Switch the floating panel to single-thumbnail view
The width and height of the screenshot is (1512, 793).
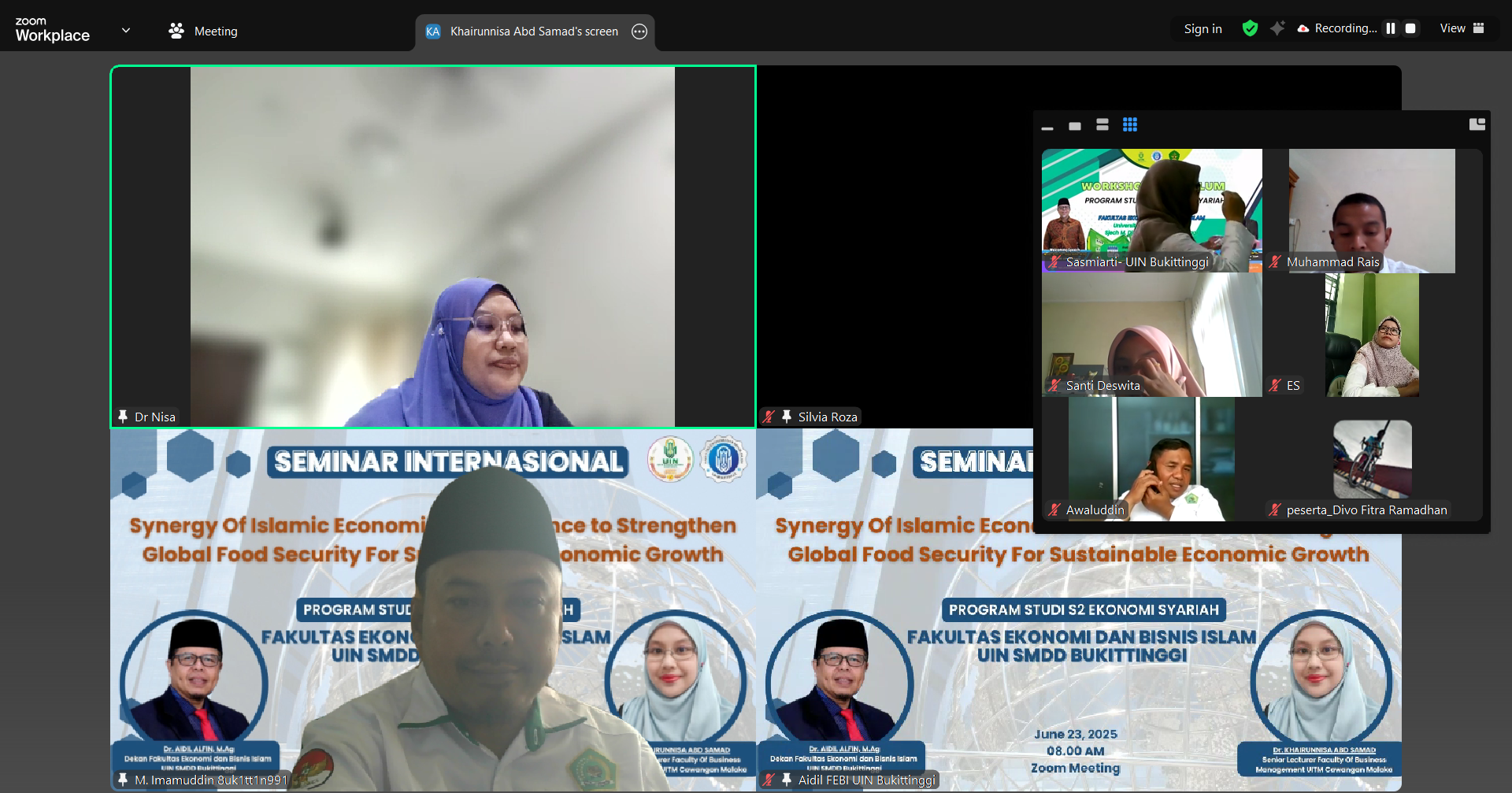1075,126
